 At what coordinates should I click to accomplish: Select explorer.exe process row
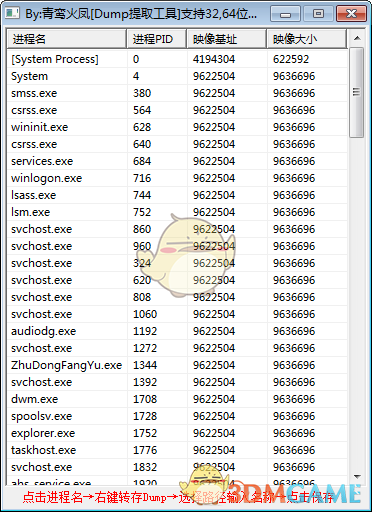pyautogui.click(x=177, y=433)
